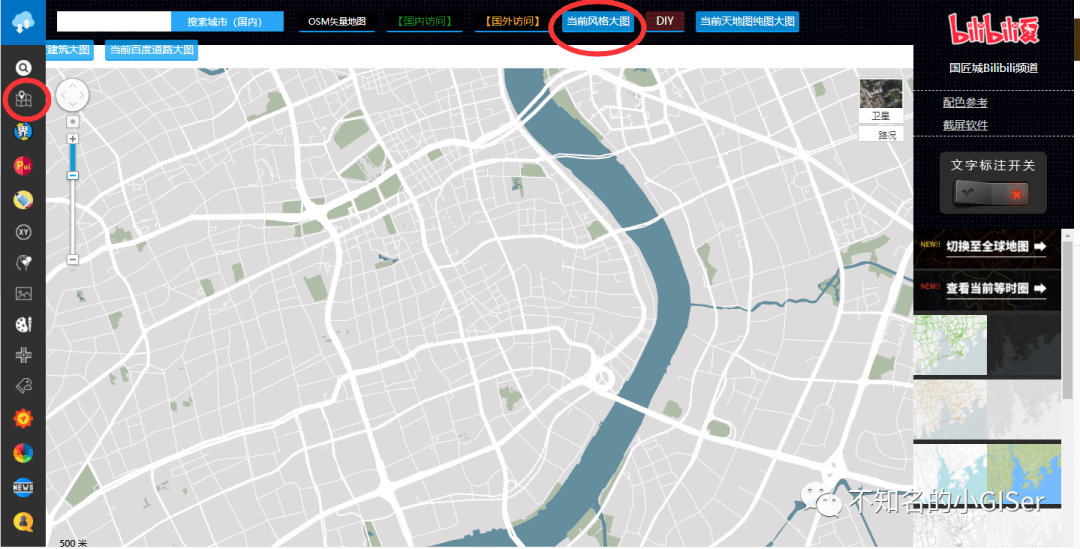The width and height of the screenshot is (1080, 549).
Task: Select the price tag sidebar icon
Action: tap(23, 385)
